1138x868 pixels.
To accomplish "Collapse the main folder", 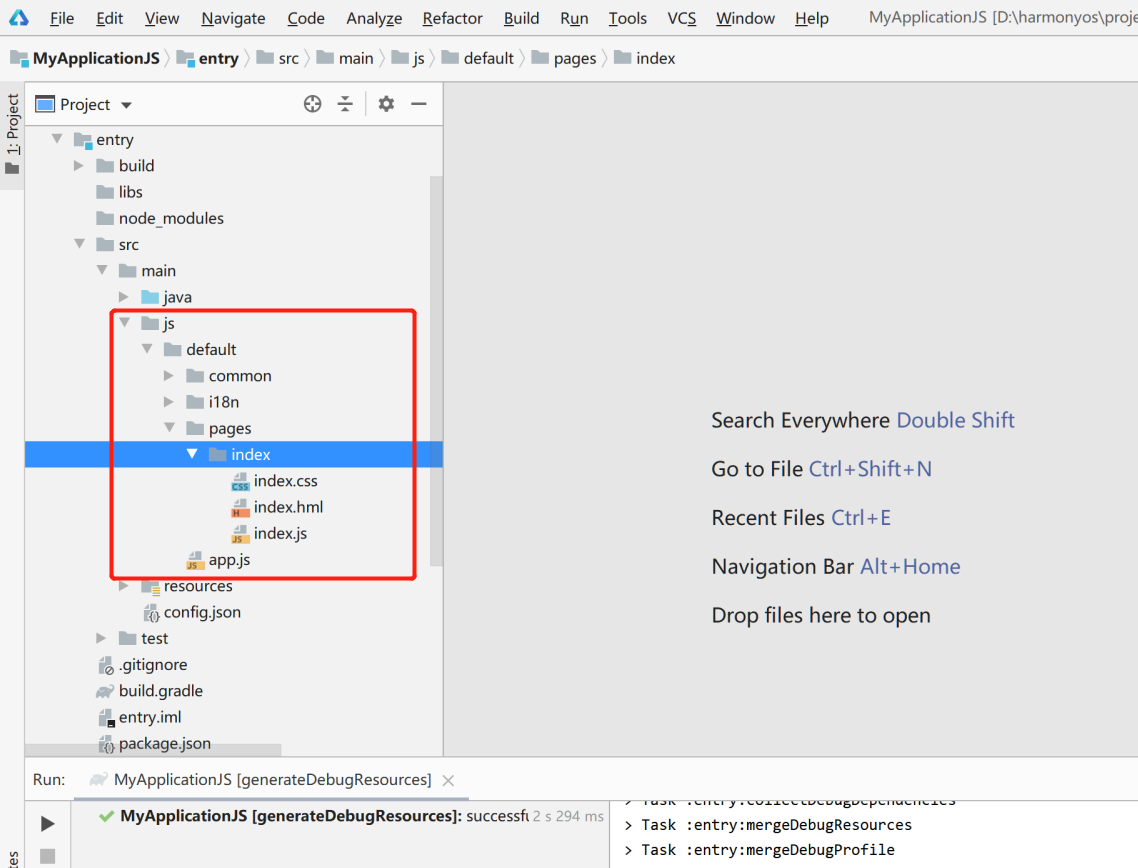I will click(102, 270).
